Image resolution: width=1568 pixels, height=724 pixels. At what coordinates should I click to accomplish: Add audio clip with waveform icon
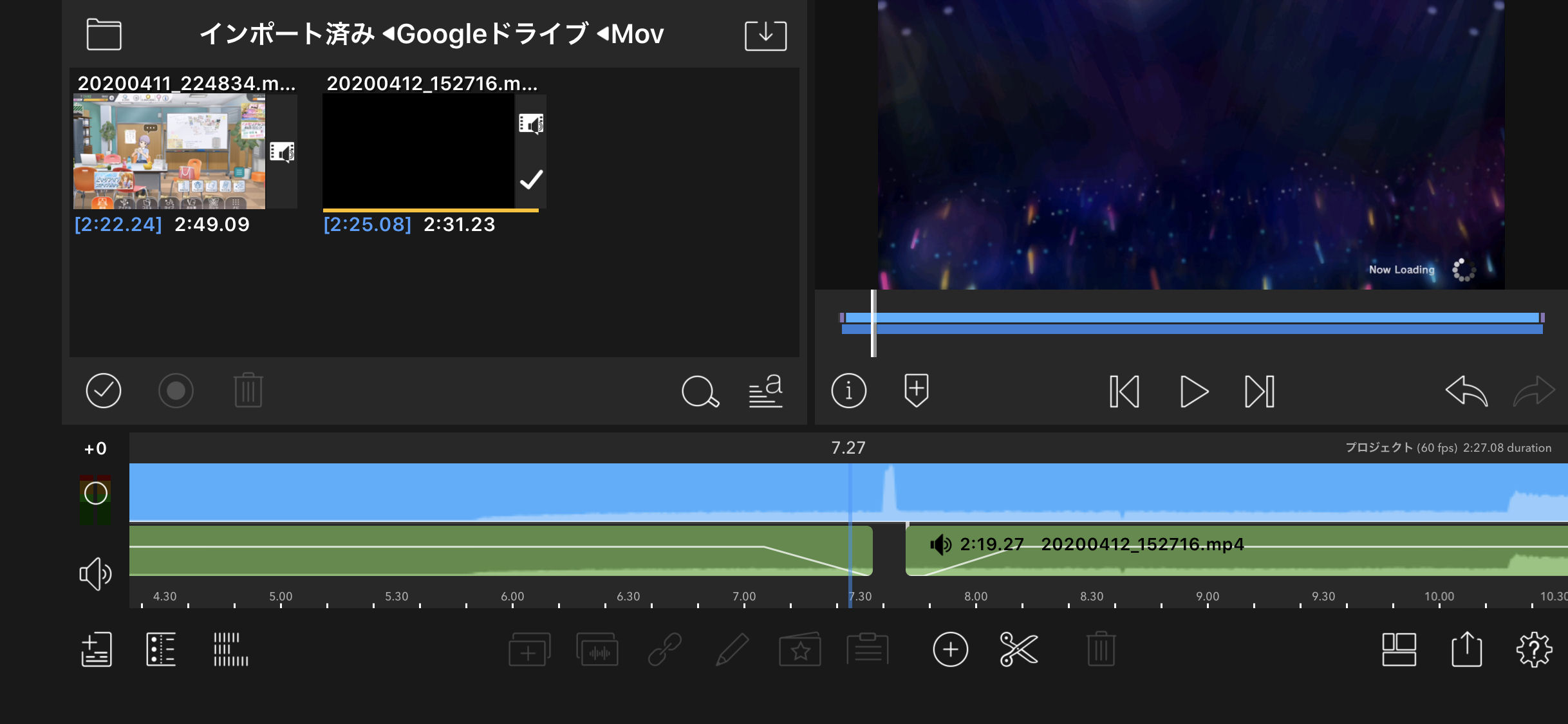click(x=597, y=649)
